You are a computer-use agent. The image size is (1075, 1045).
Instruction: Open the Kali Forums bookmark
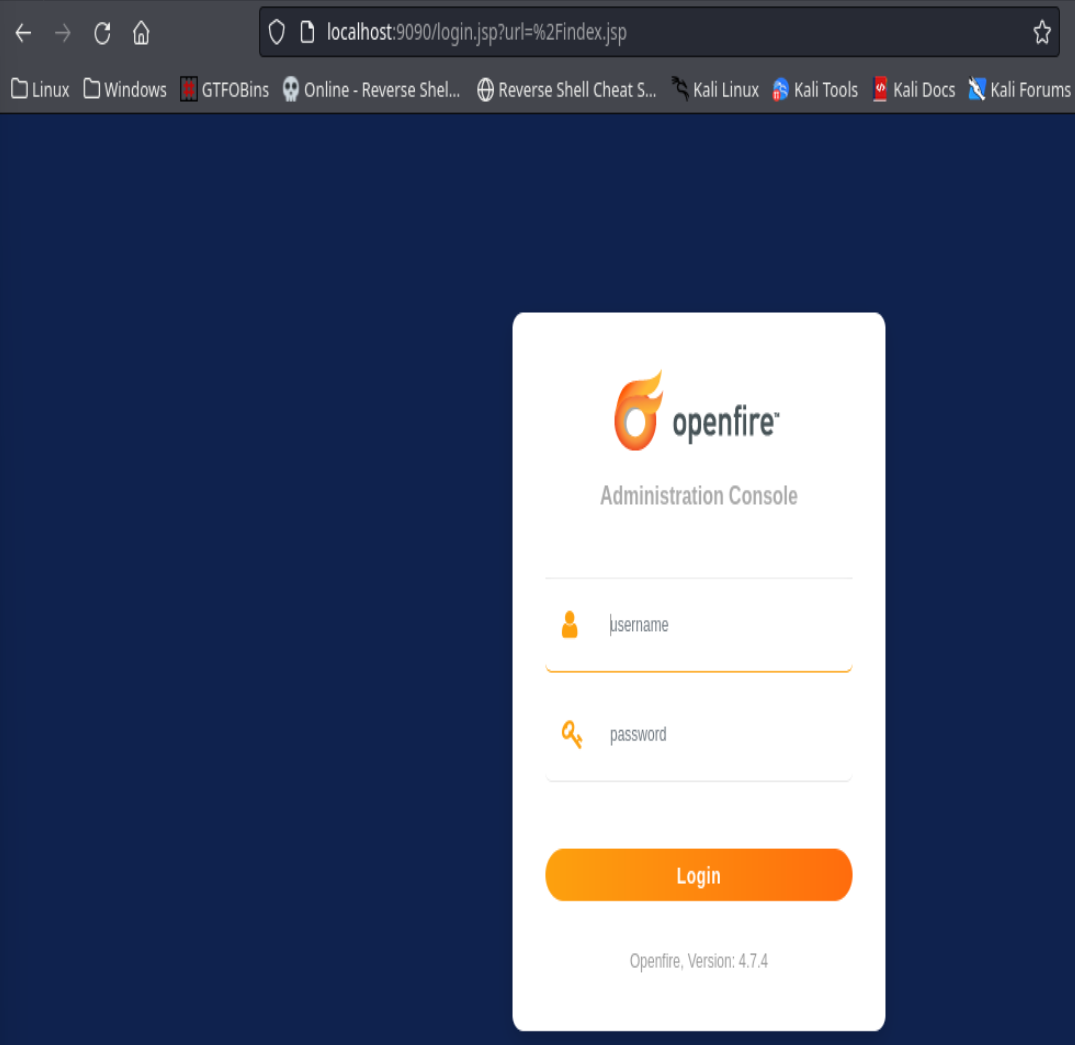coord(1019,90)
